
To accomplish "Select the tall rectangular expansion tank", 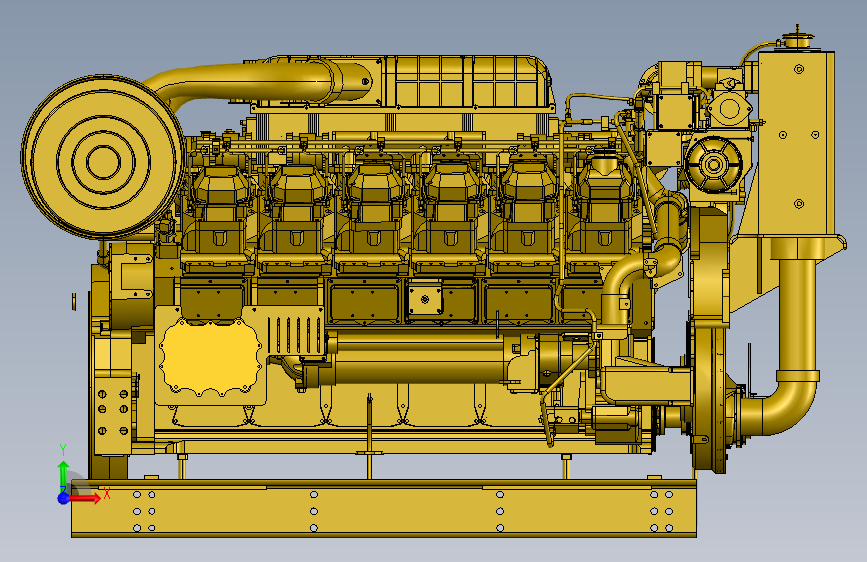I will click(x=796, y=145).
